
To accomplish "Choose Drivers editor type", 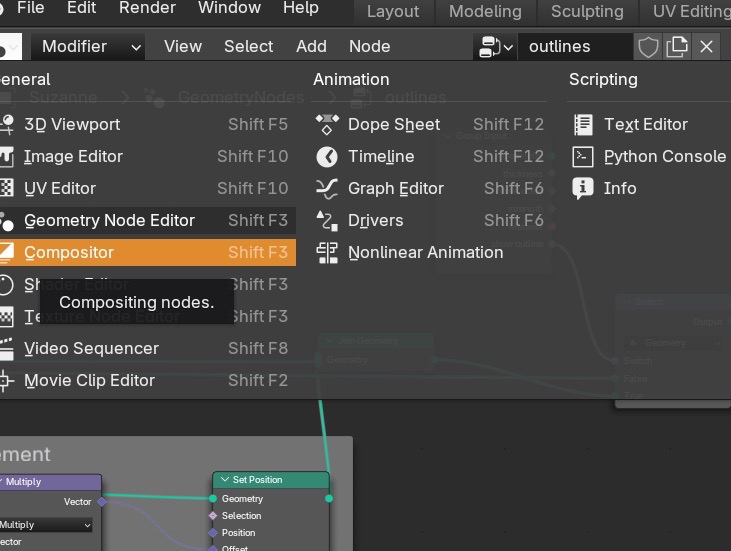I will 429,220.
